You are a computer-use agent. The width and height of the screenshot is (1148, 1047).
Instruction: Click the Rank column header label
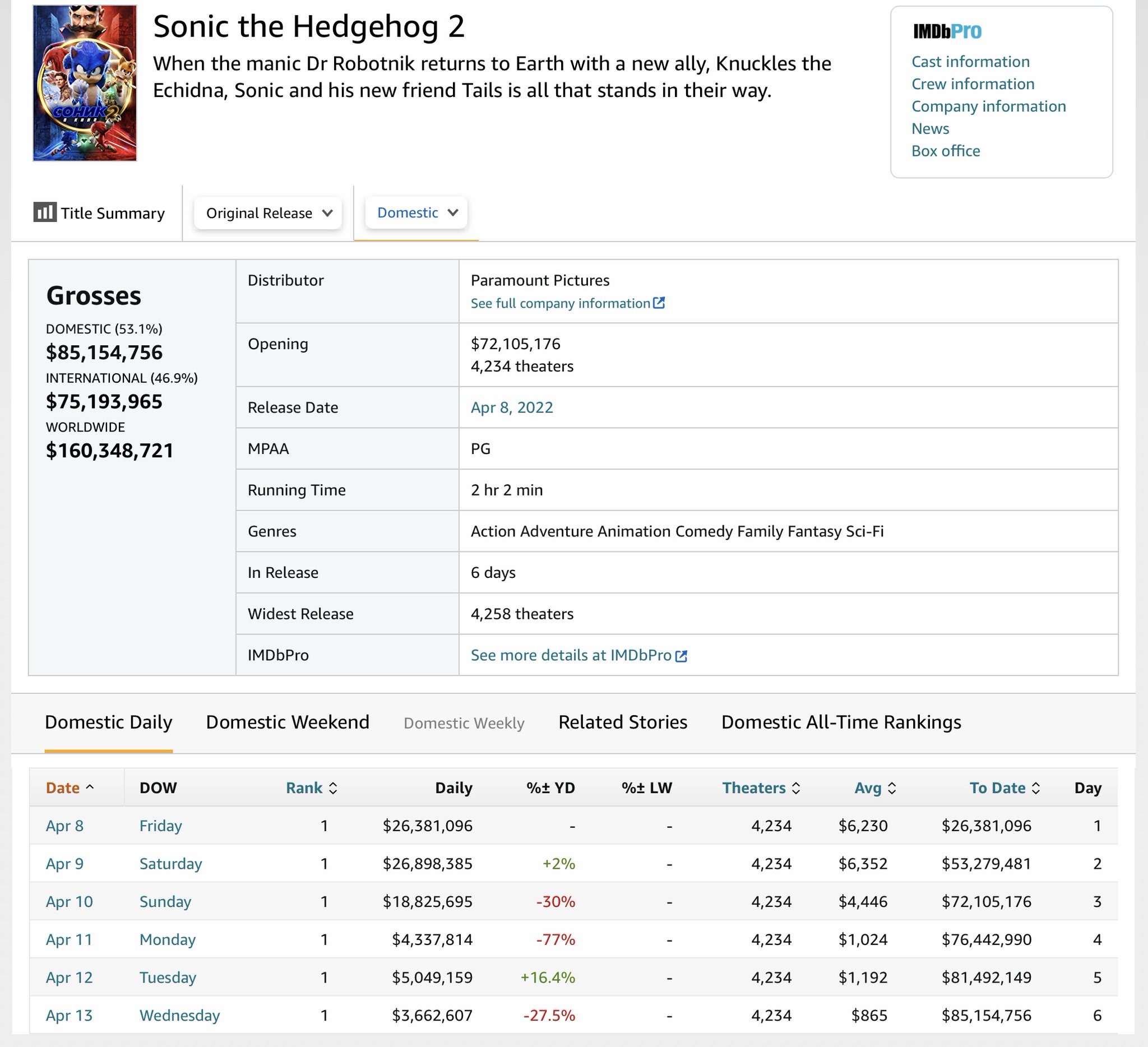point(304,788)
